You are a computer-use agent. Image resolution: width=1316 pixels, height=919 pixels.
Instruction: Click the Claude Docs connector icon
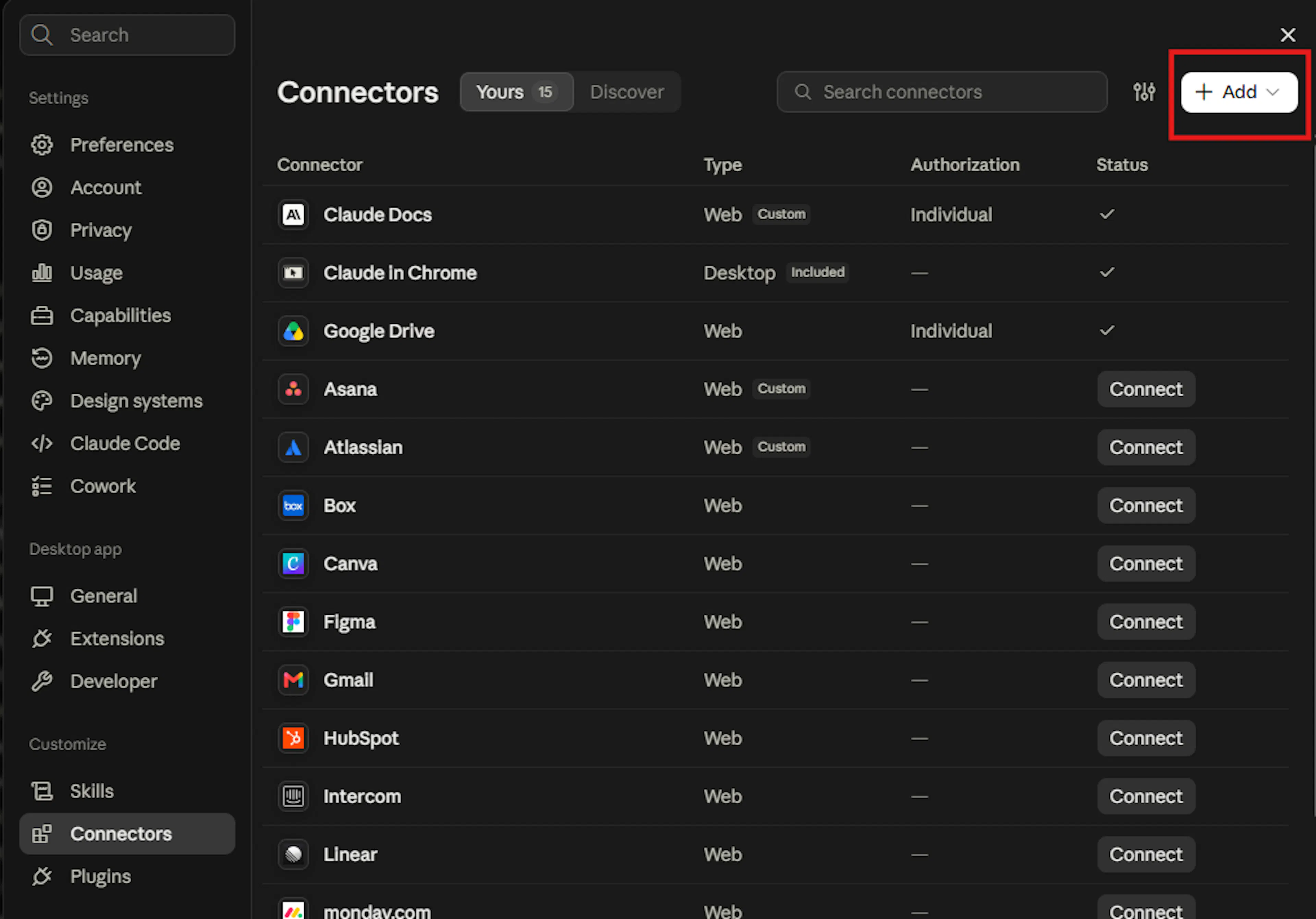pos(293,215)
